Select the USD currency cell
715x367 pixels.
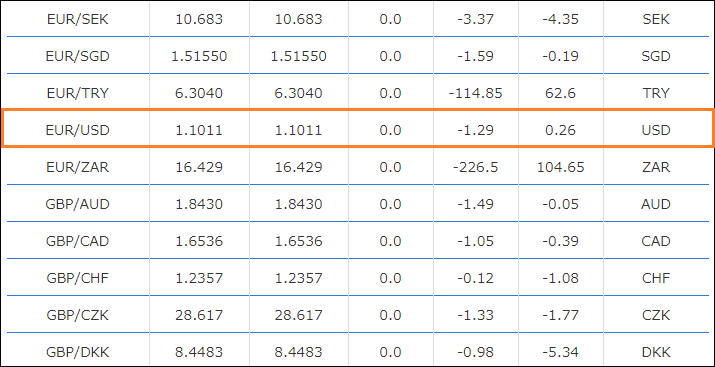(x=656, y=130)
